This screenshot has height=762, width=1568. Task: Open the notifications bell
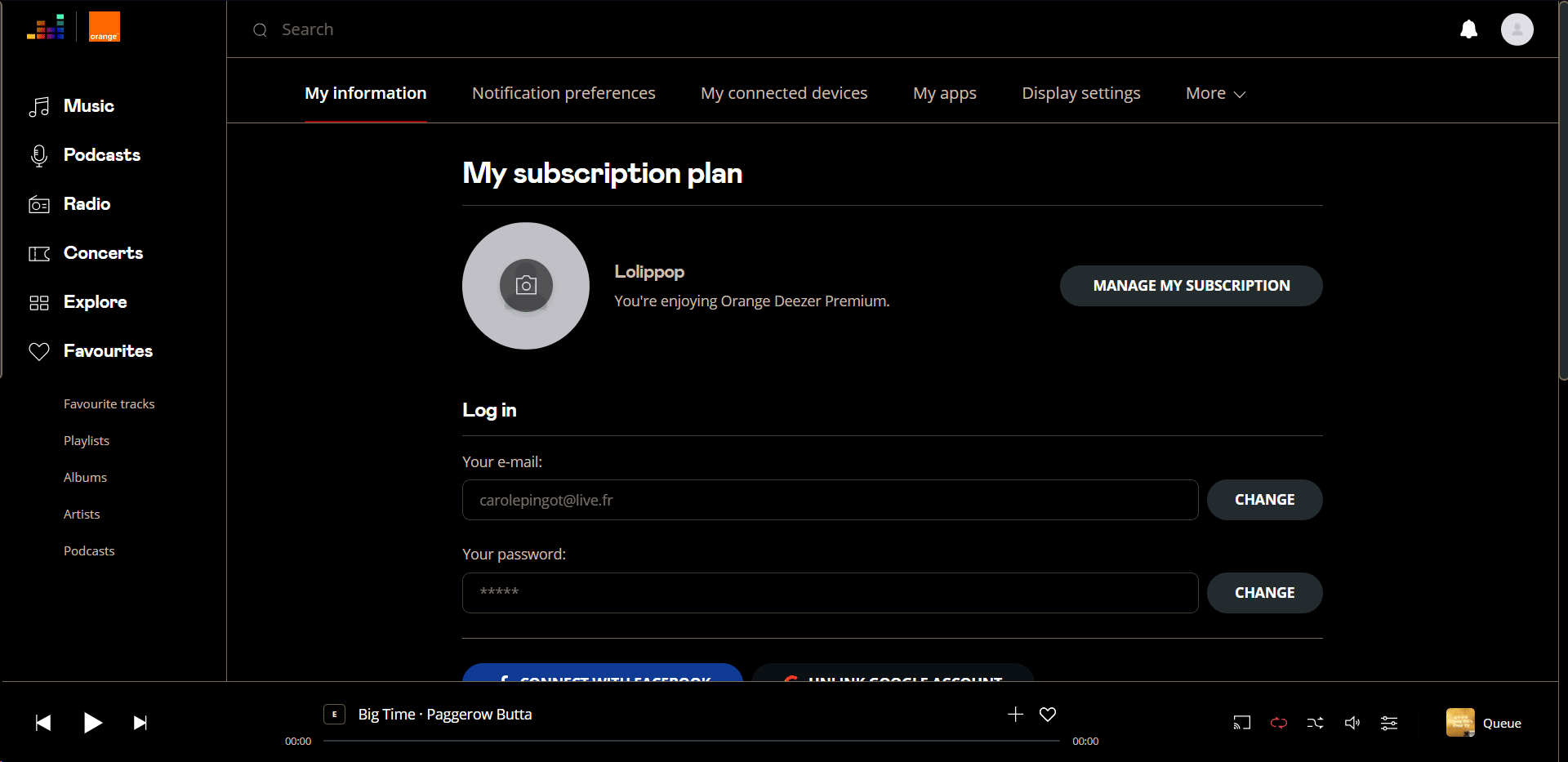(x=1468, y=29)
